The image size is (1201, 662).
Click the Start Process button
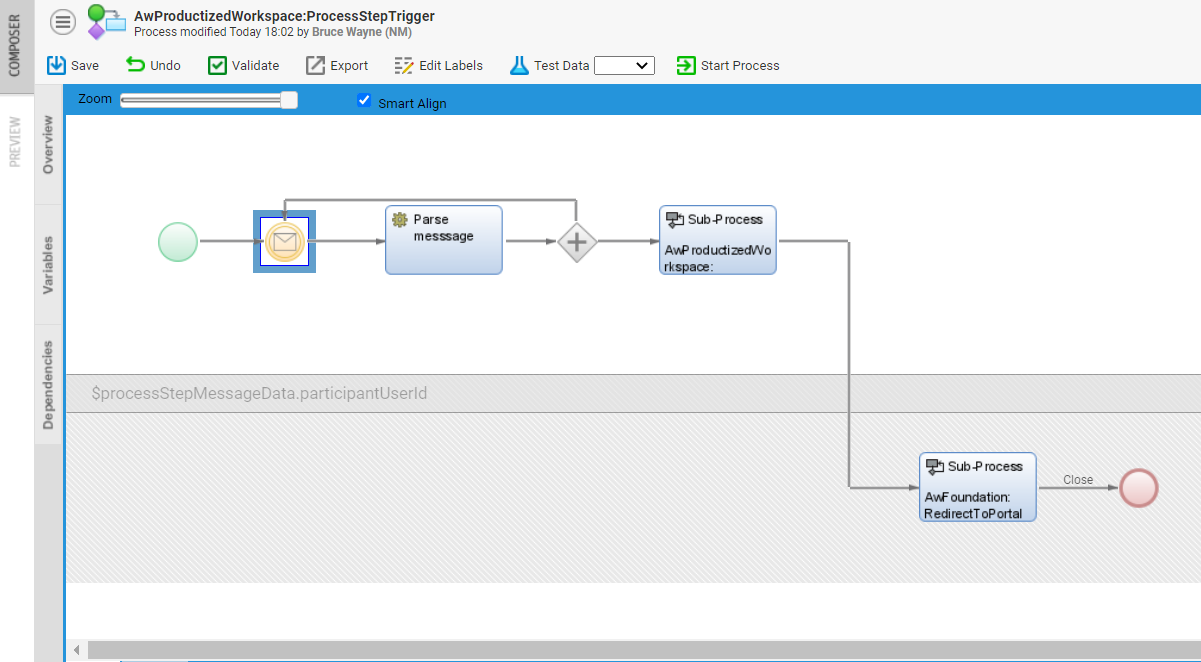[728, 65]
